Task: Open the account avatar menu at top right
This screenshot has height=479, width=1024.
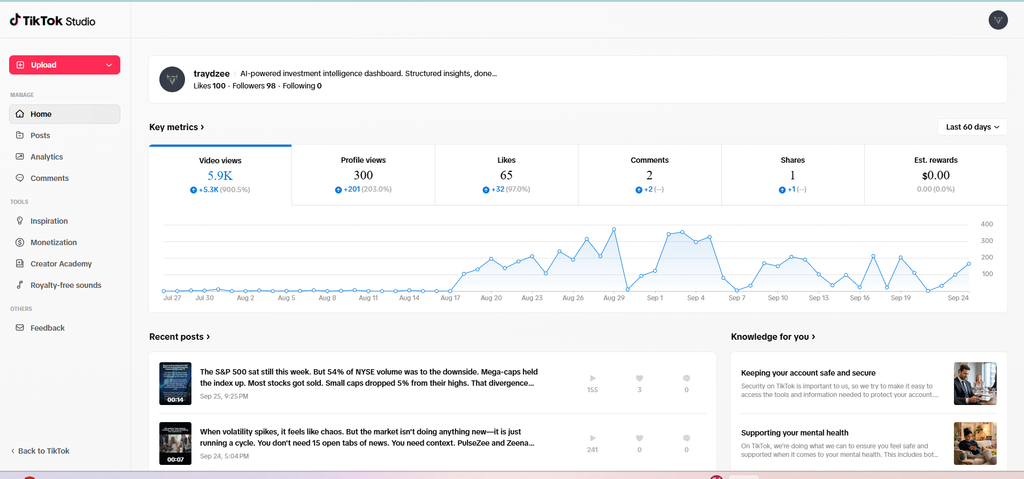Action: pyautogui.click(x=998, y=20)
